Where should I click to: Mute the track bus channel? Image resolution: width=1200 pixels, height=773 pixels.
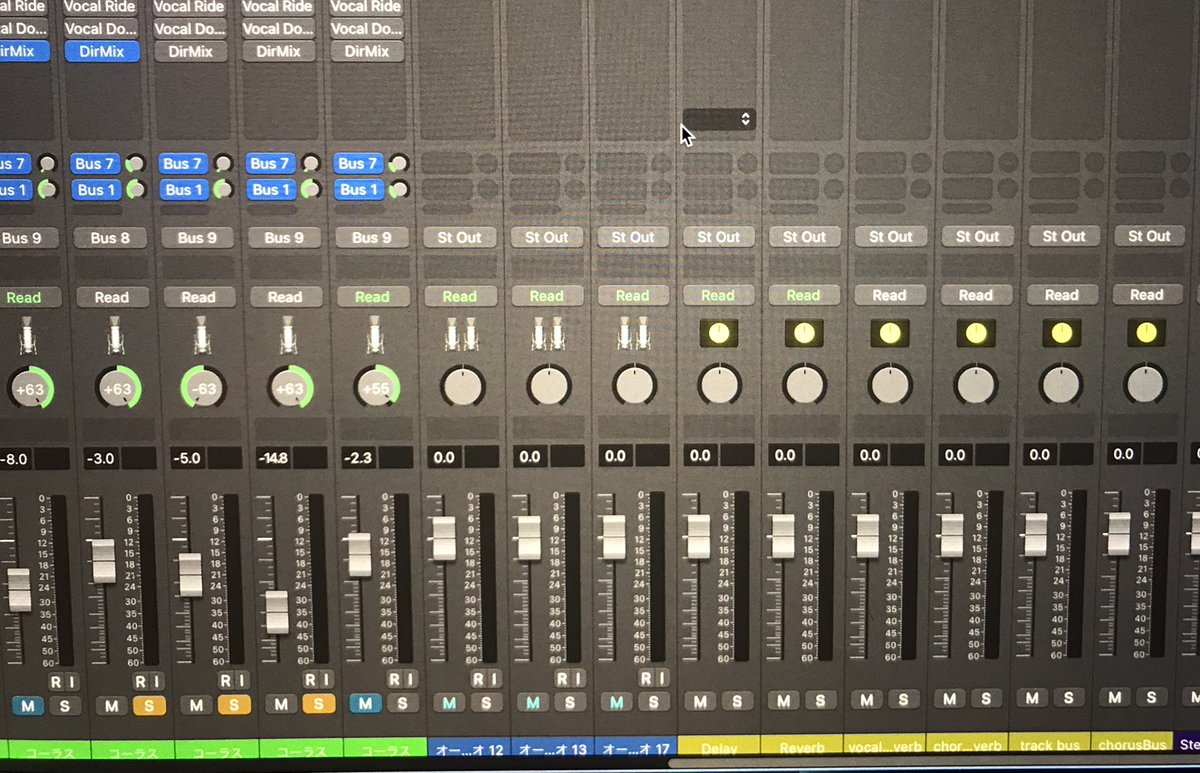(x=1033, y=698)
